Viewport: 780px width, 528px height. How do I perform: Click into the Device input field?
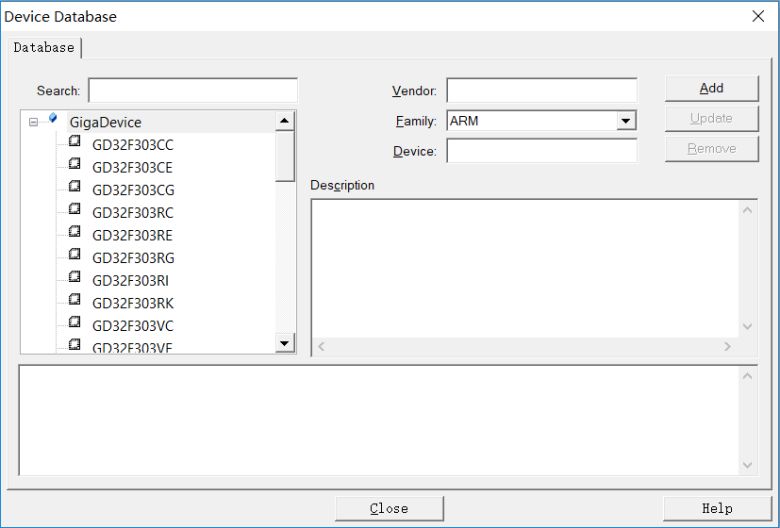point(542,151)
